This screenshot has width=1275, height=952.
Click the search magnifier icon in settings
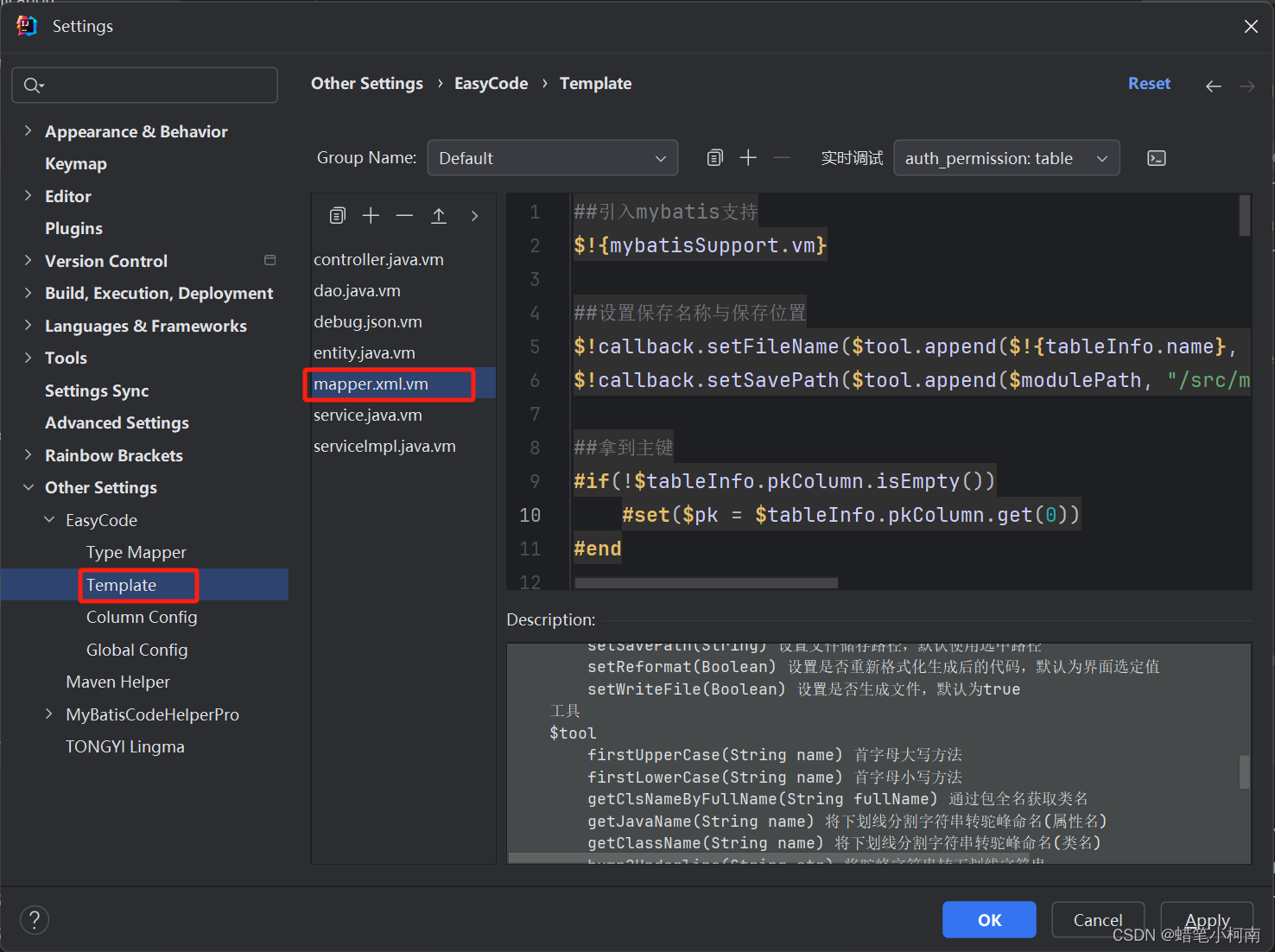[x=33, y=85]
